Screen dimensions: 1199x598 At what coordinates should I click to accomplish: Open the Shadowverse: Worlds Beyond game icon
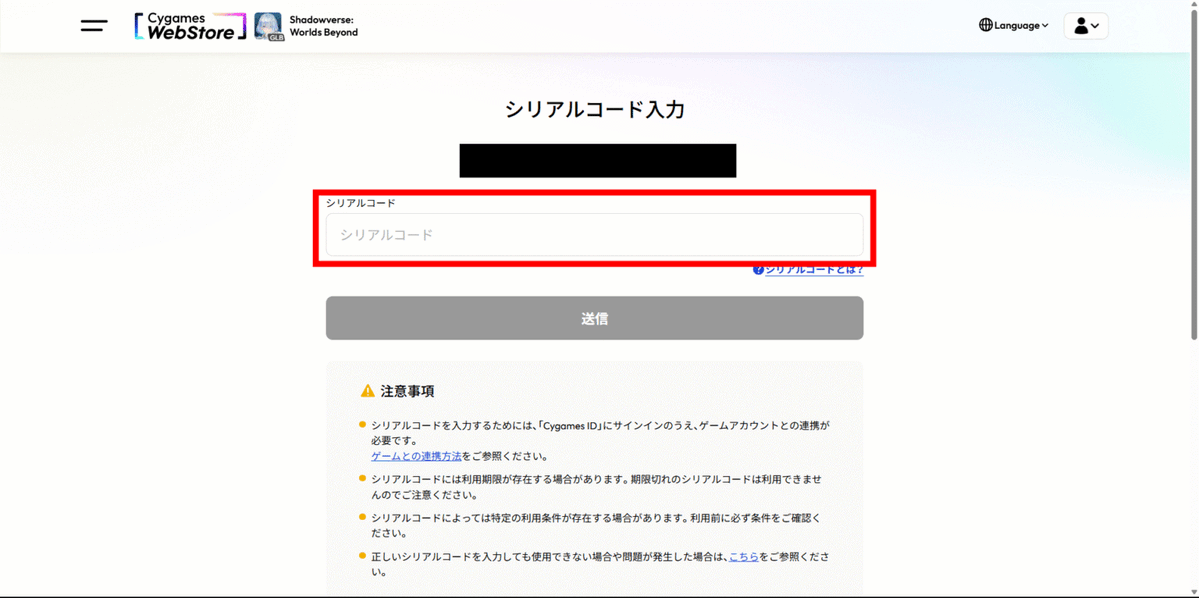pos(268,26)
